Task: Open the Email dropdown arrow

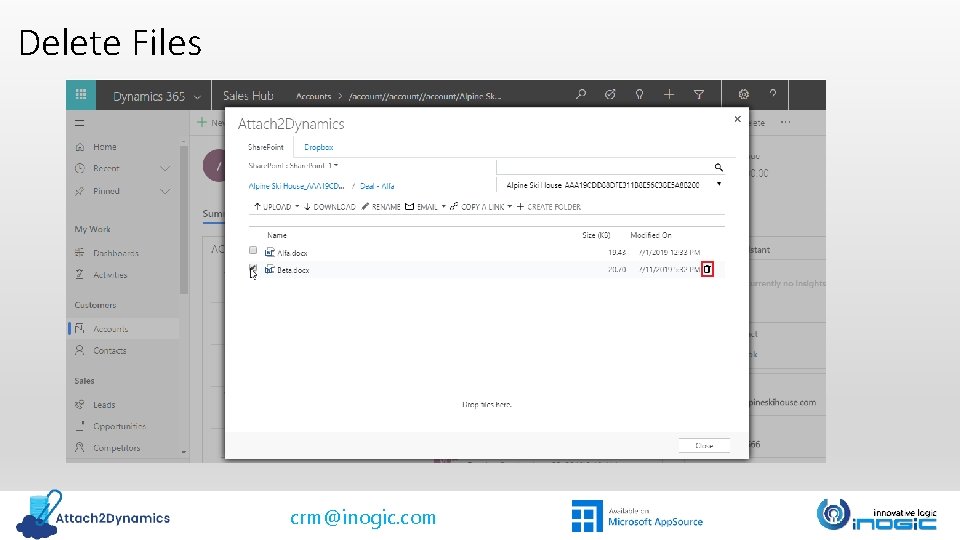Action: [443, 207]
